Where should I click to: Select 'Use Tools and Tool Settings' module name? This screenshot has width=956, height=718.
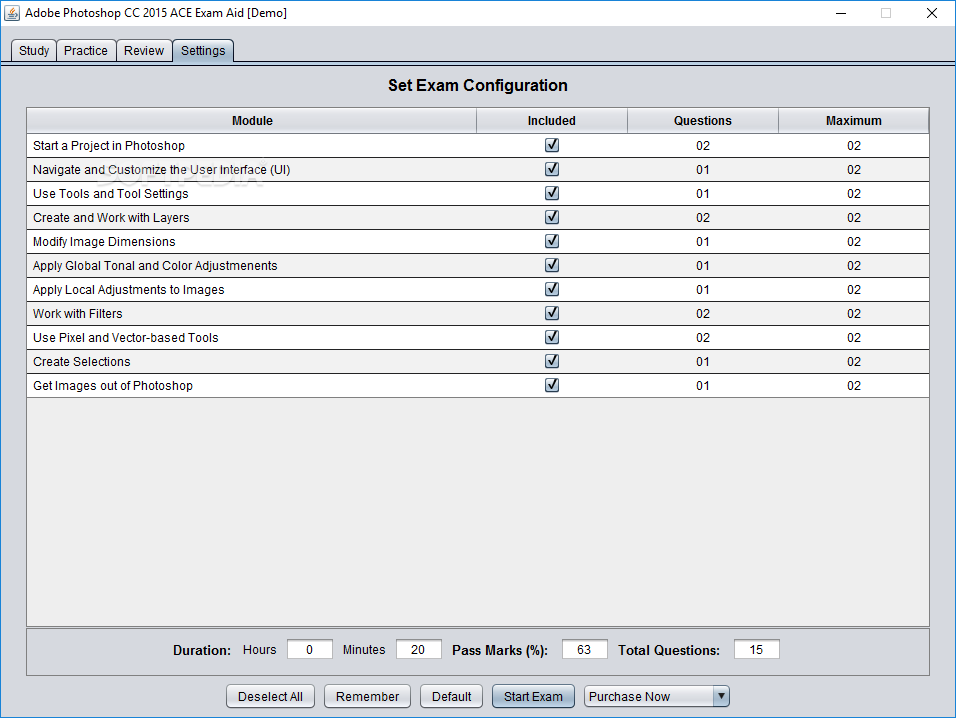tap(110, 194)
